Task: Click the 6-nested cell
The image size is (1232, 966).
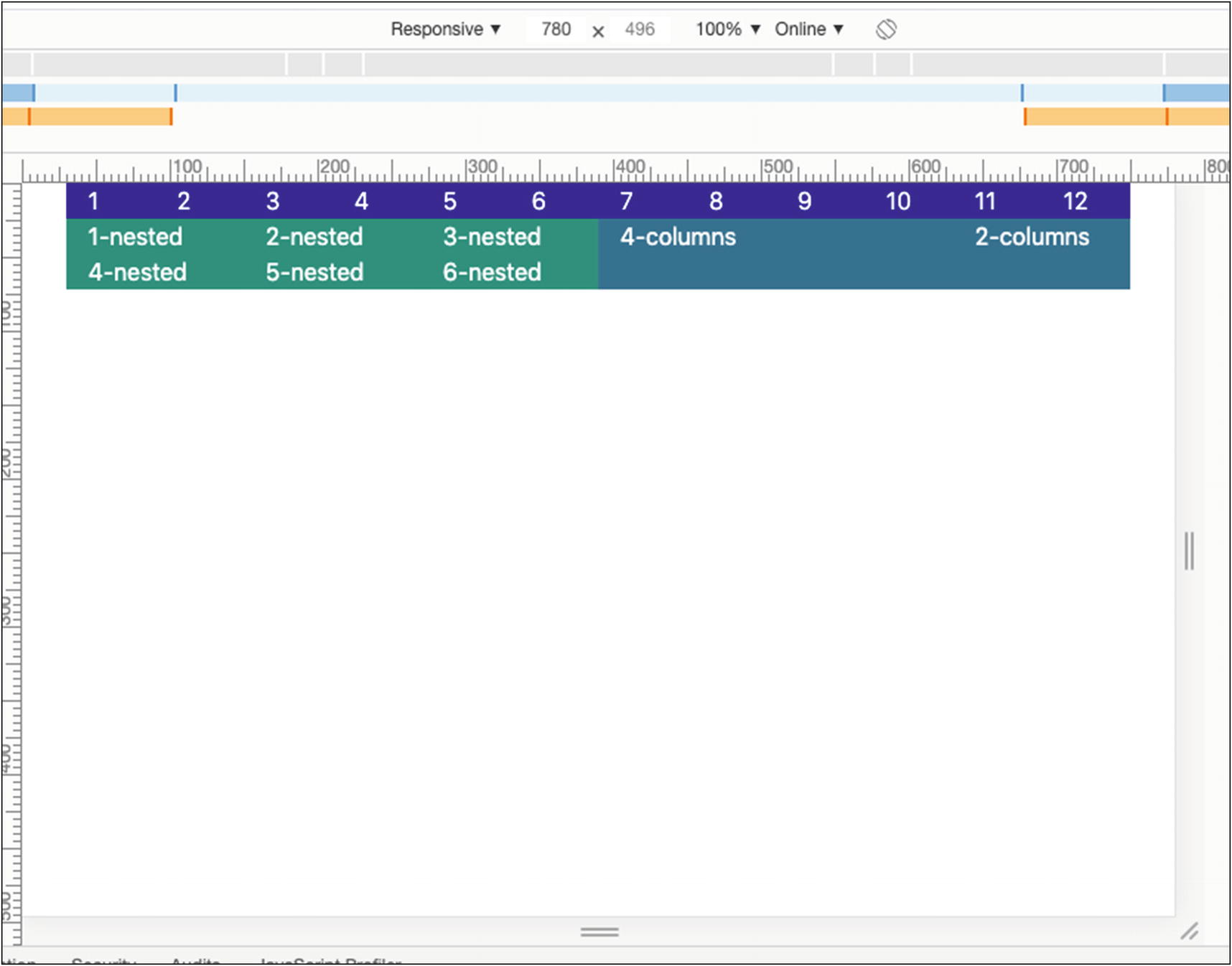Action: tap(492, 272)
